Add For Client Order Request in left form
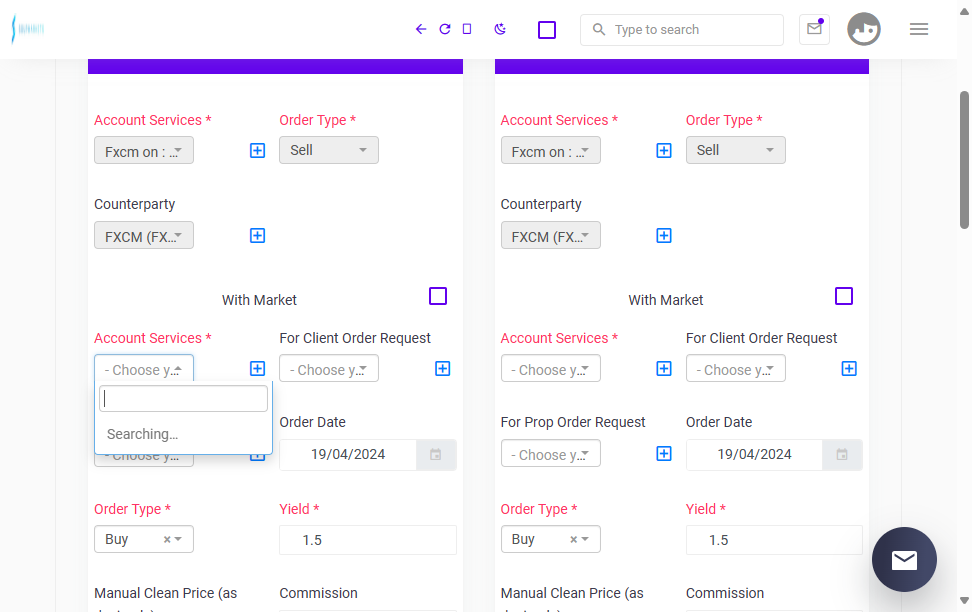Screen dimensions: 972x612 (x=443, y=369)
